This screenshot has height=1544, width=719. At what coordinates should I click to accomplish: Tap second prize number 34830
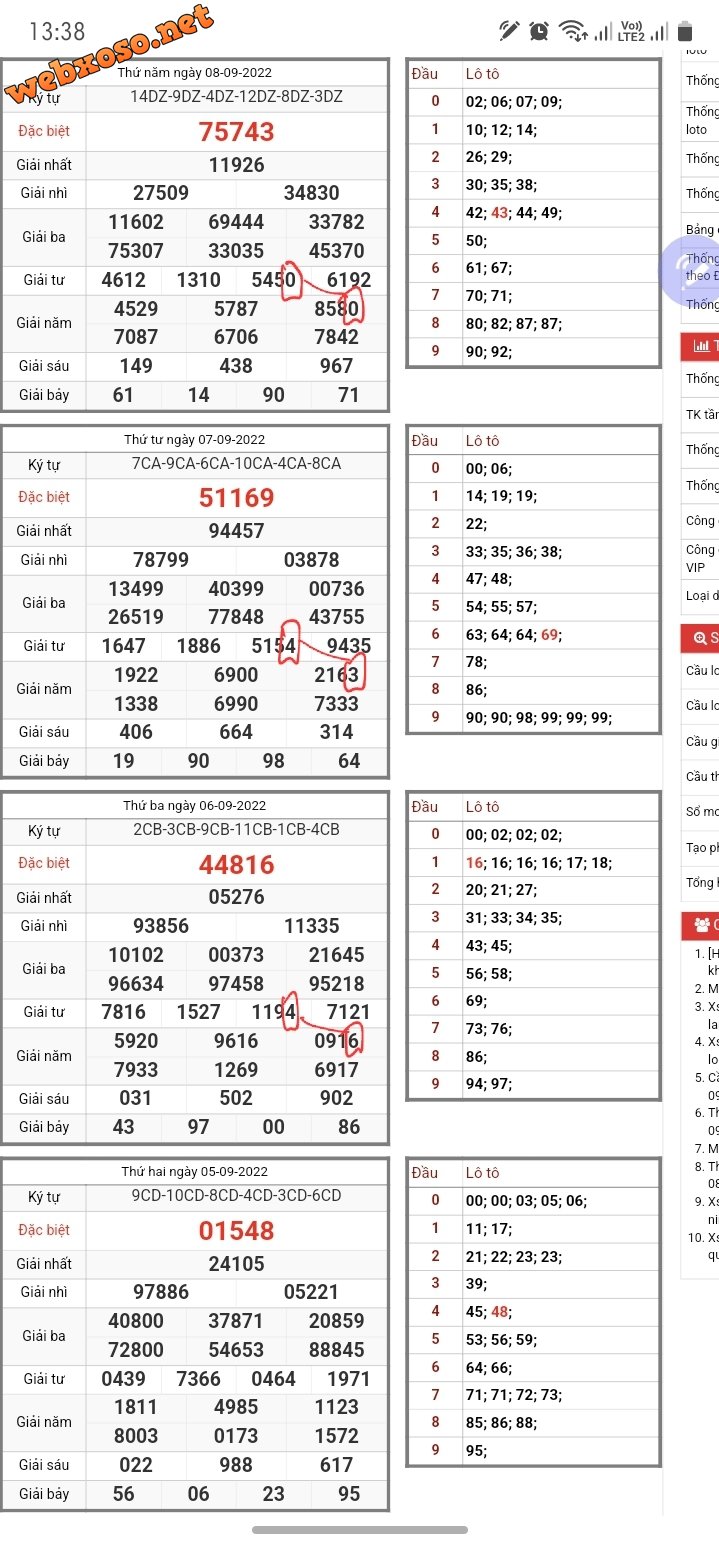tap(312, 193)
